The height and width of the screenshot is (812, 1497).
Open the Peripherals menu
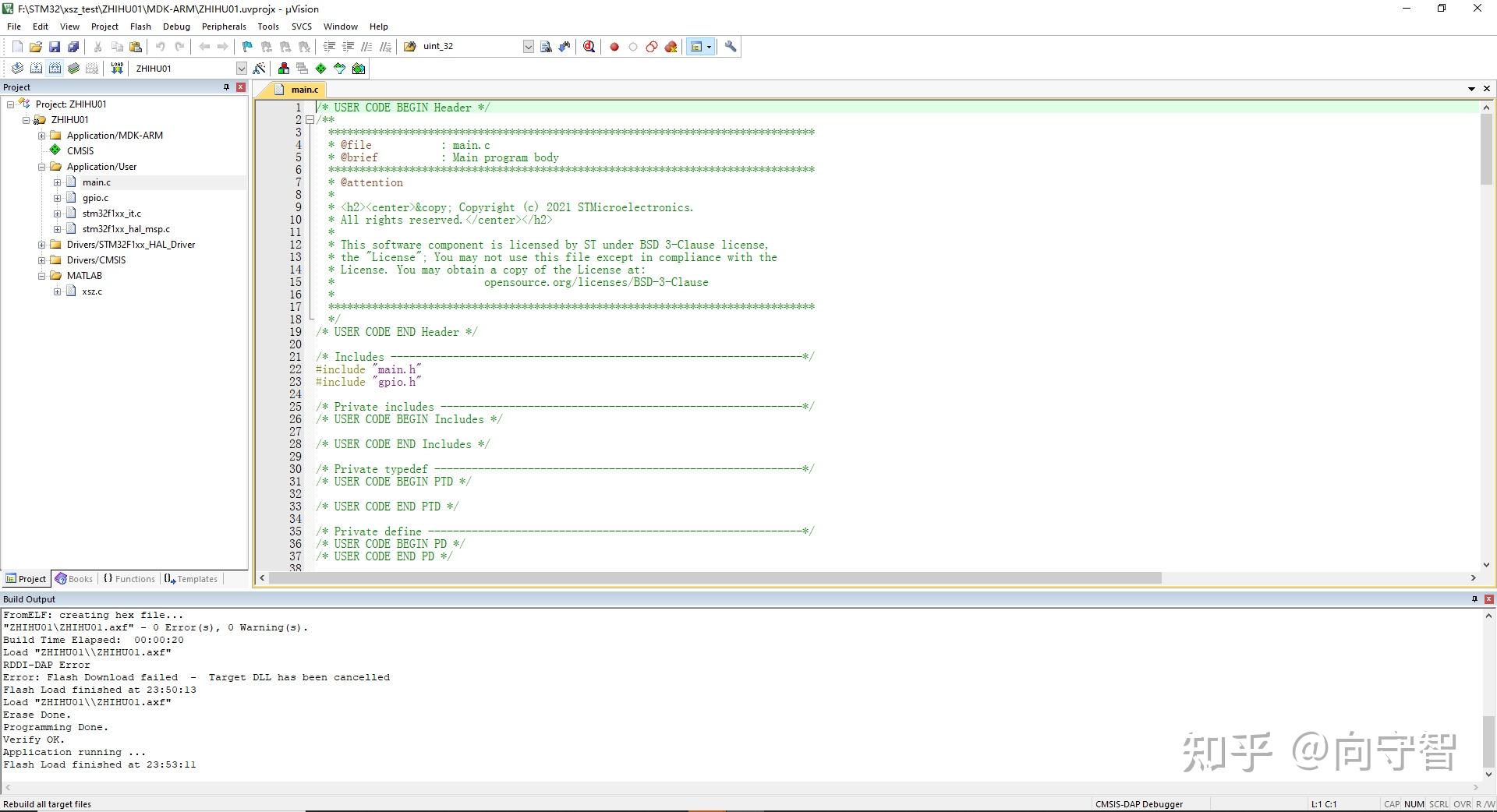coord(224,26)
